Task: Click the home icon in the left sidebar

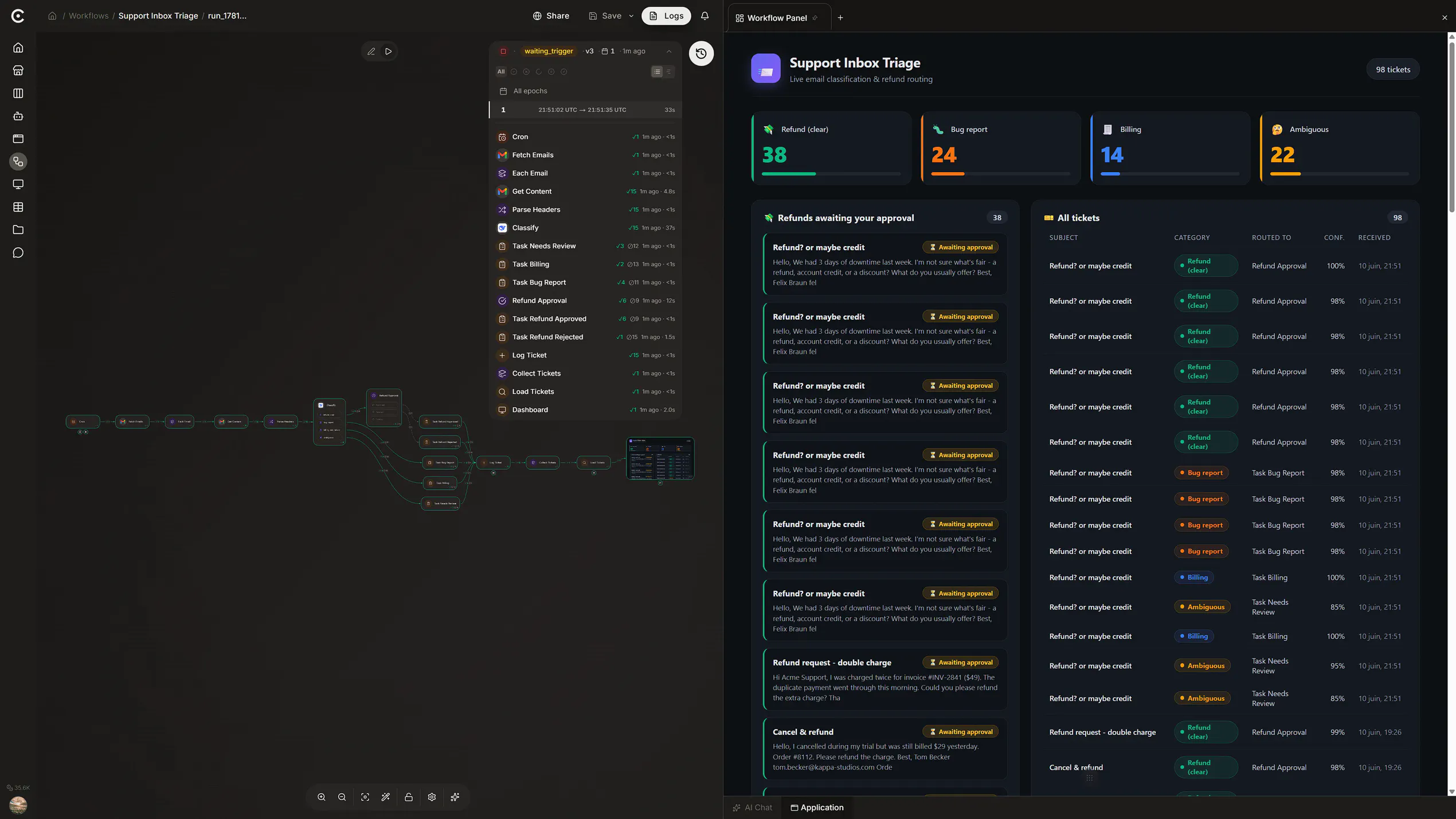Action: [18, 48]
